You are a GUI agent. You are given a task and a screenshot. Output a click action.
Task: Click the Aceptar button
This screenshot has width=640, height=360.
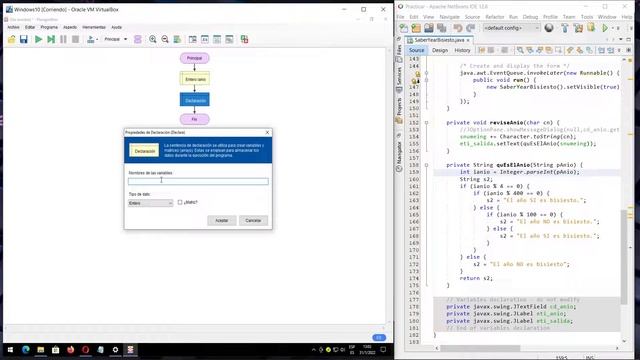[x=222, y=220]
